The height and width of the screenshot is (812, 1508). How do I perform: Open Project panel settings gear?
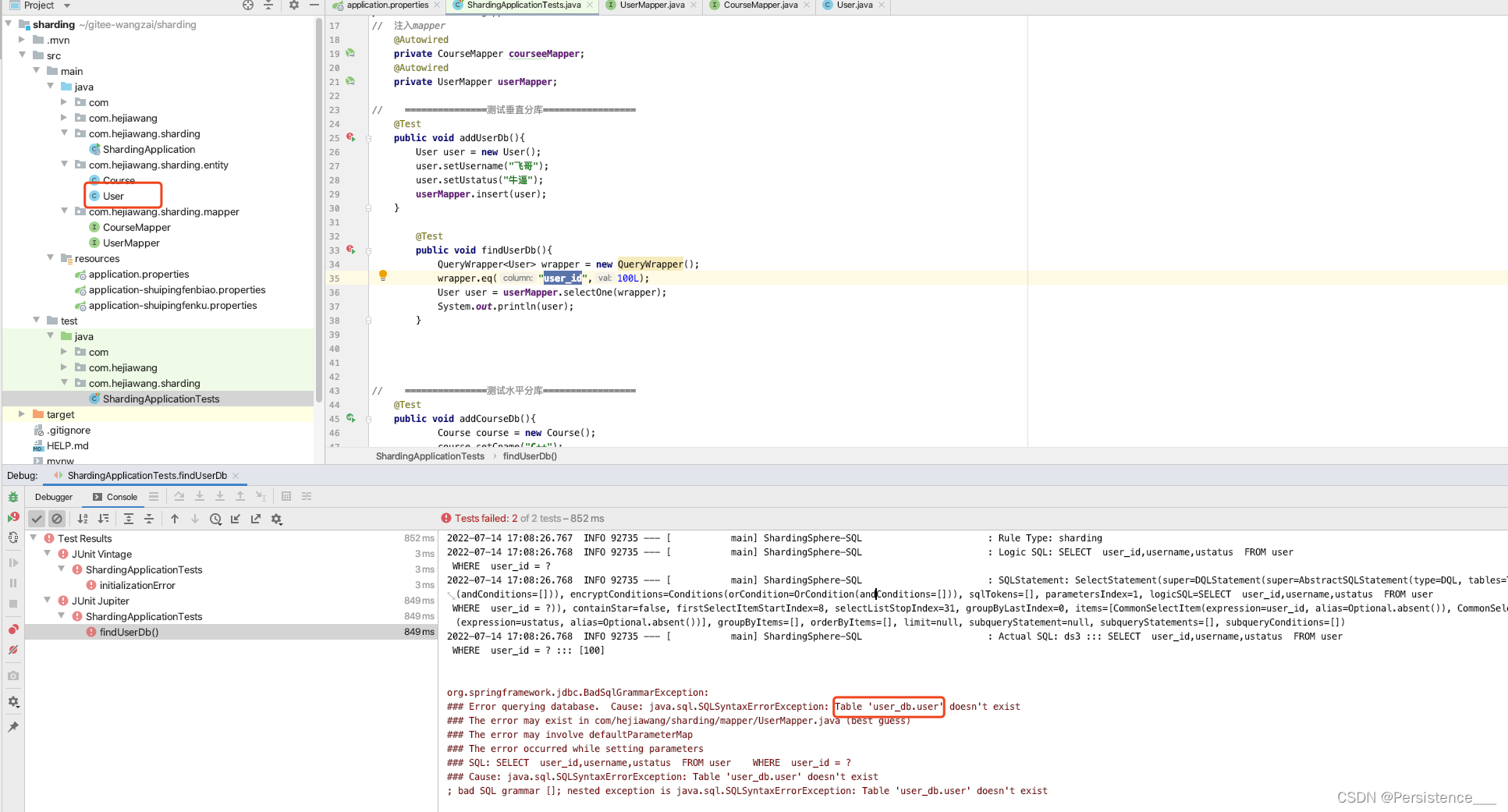(294, 5)
